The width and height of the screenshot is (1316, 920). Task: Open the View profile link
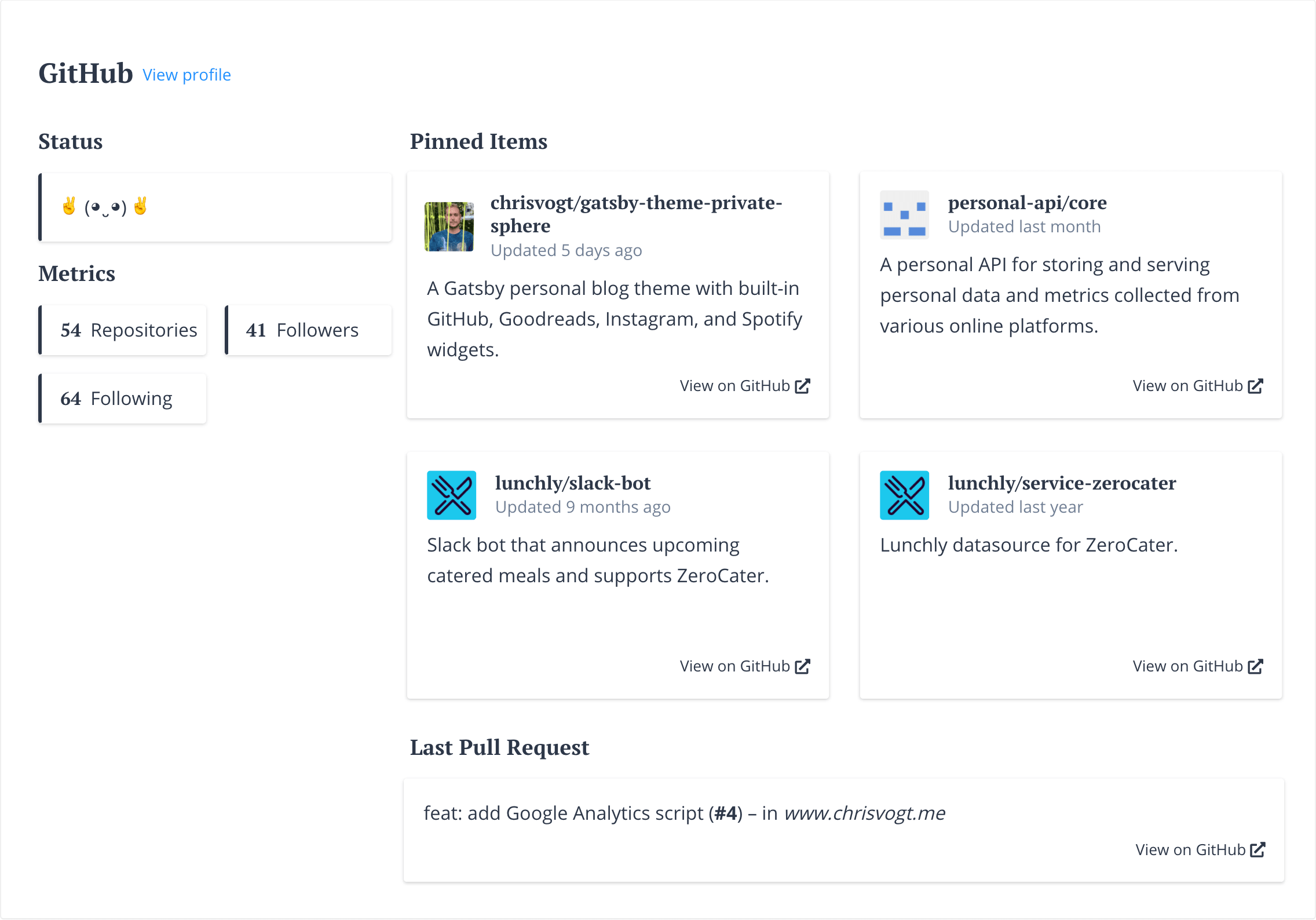coord(187,75)
